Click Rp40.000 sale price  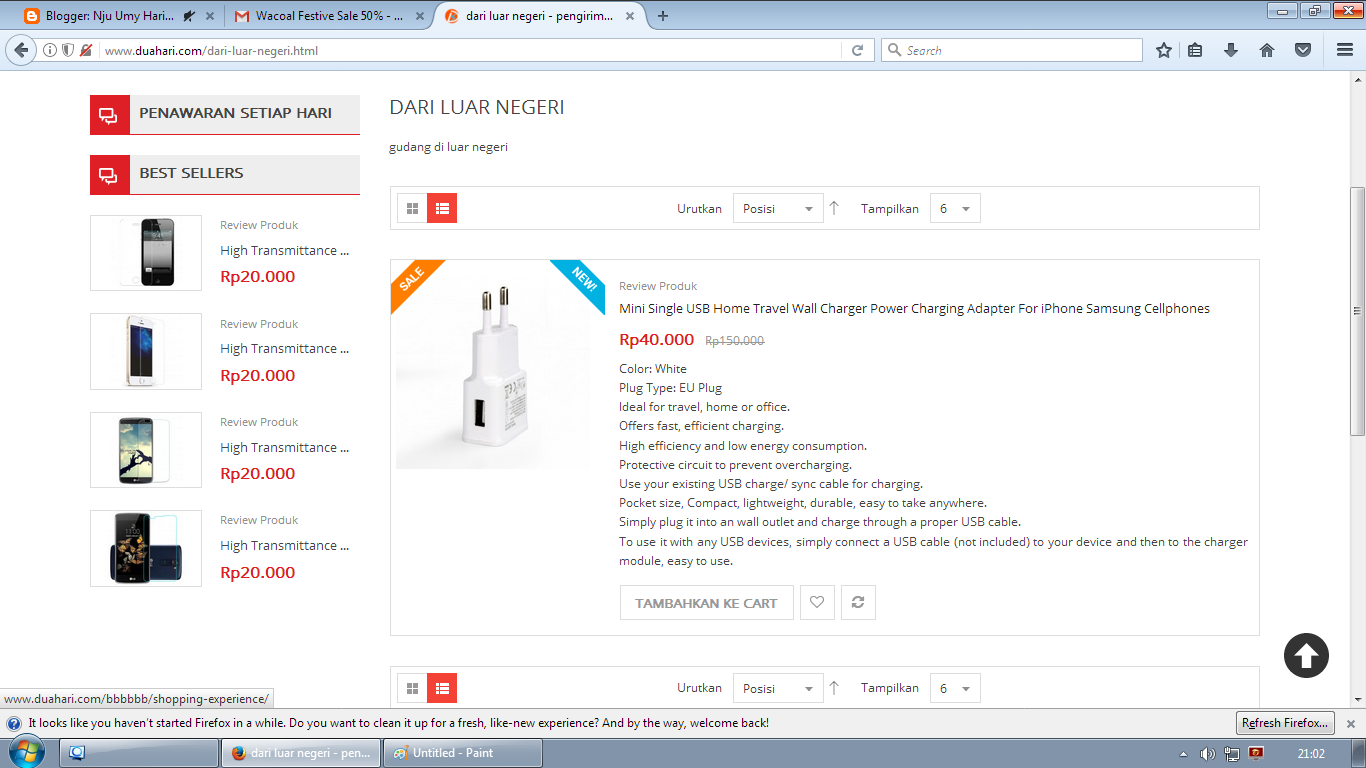(656, 340)
